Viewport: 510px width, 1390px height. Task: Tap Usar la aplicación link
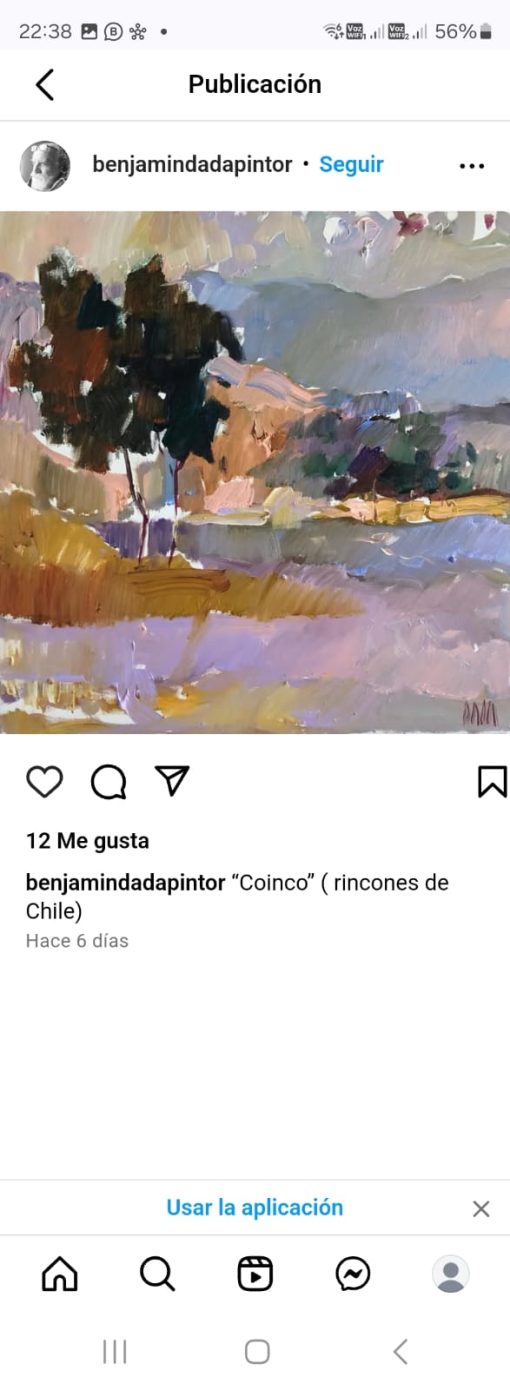tap(255, 1207)
